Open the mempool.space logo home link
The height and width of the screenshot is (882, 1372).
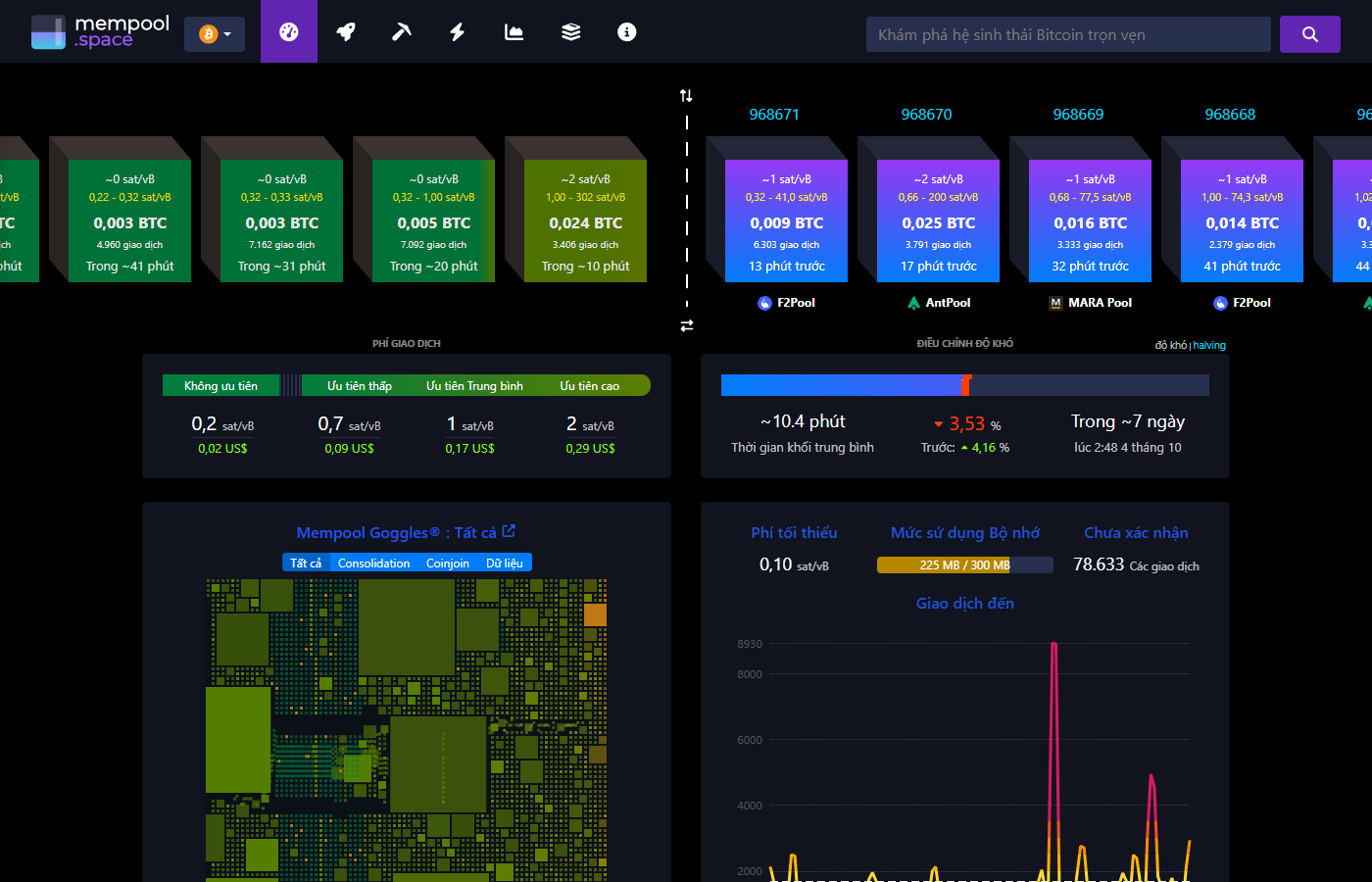tap(100, 31)
